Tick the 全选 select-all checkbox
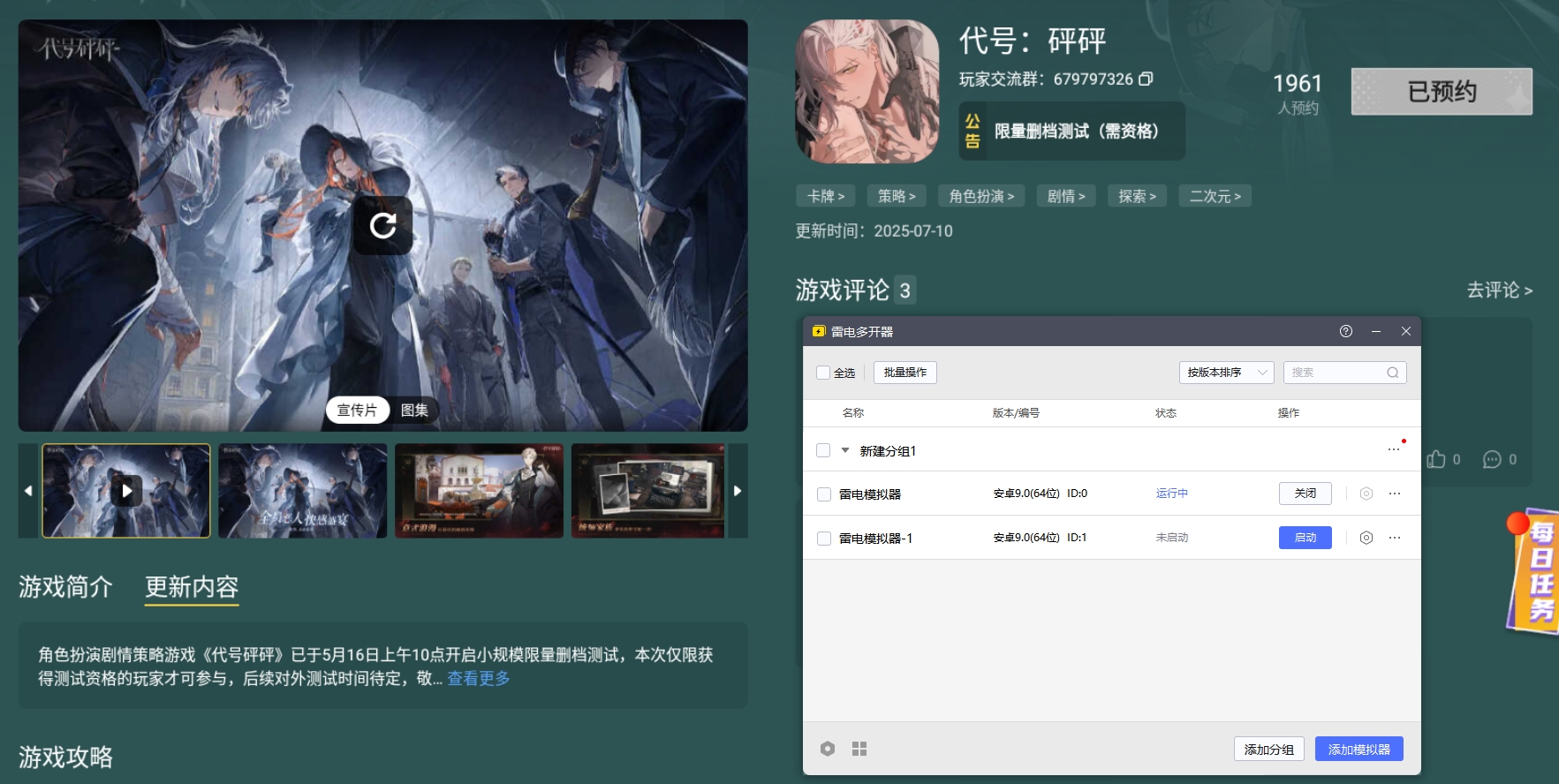Screen dimensions: 1559x784 point(823,373)
